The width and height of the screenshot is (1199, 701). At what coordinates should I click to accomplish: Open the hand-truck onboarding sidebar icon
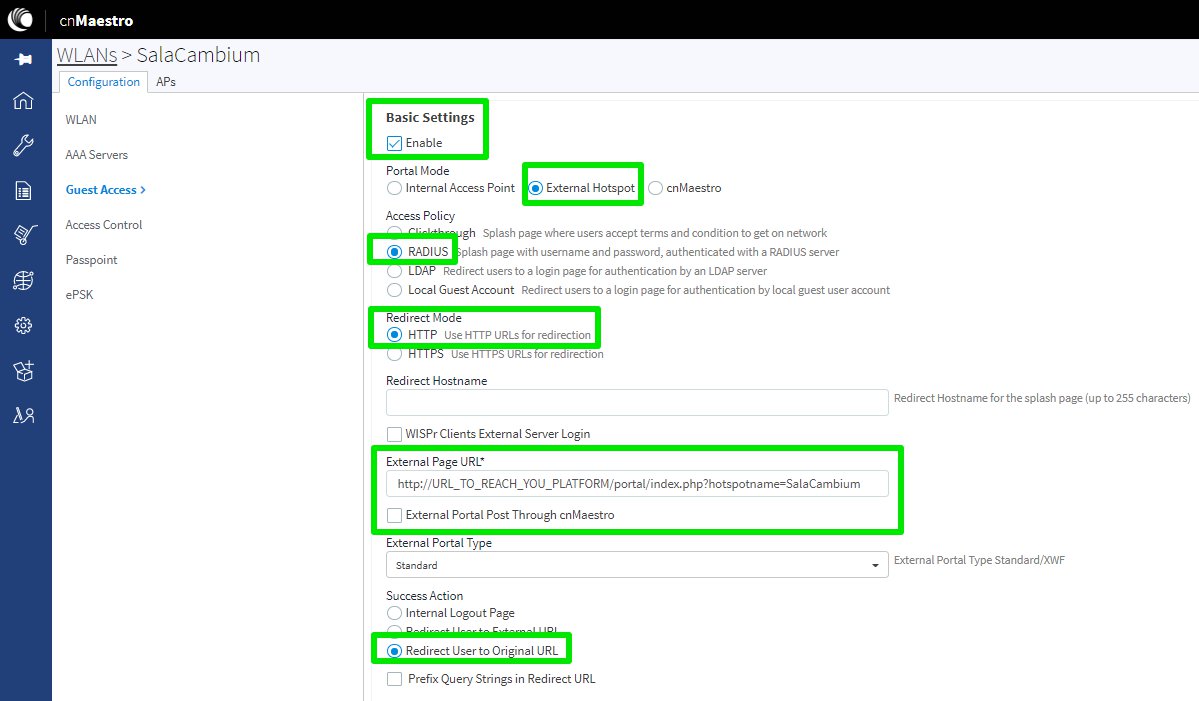point(24,235)
